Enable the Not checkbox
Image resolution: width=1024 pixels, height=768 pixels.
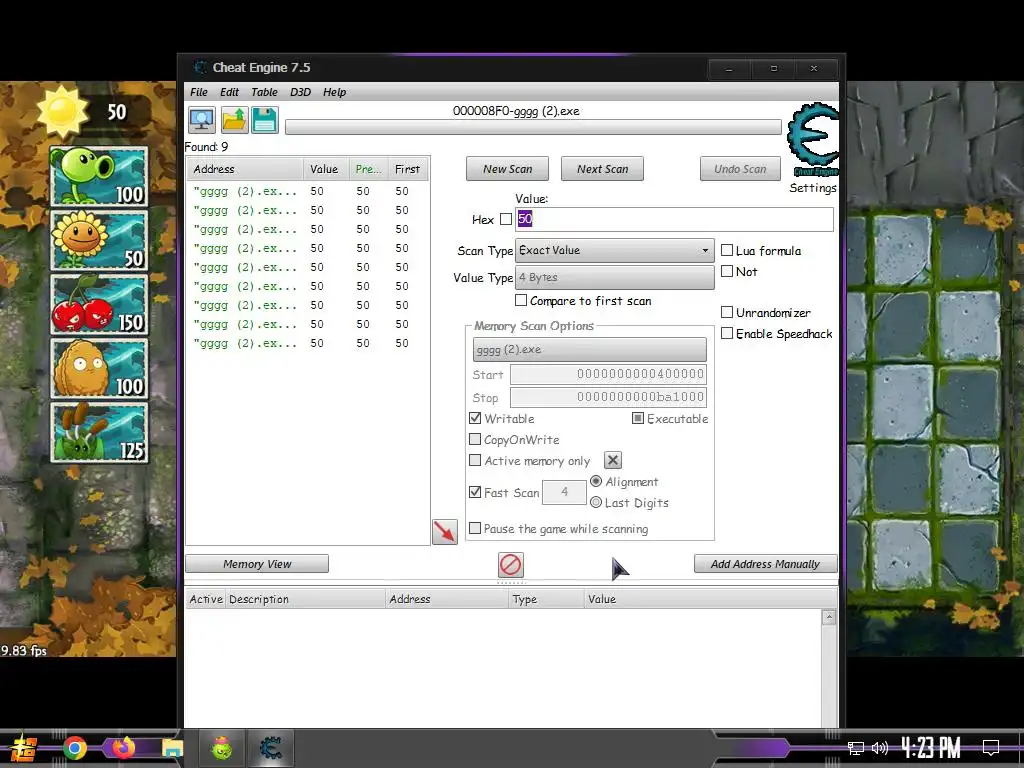coord(727,271)
